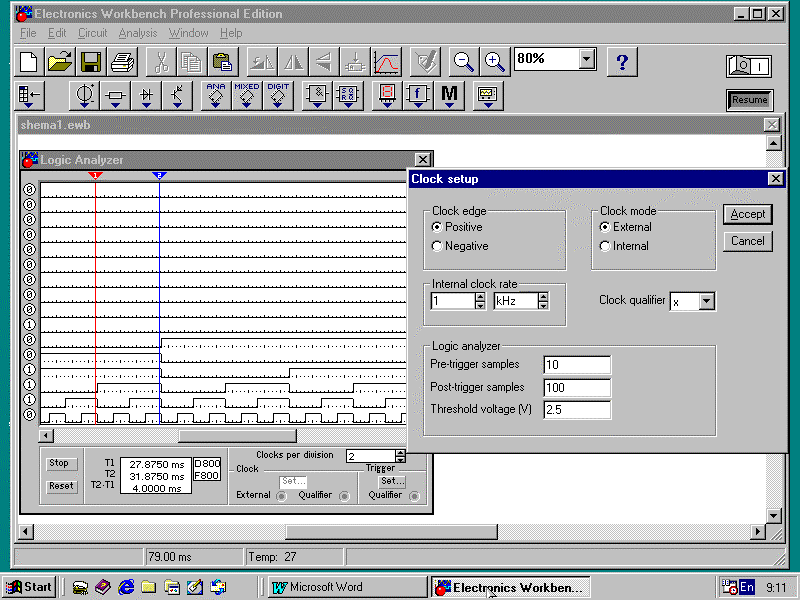Open the Logic Gates parts bin

click(317, 95)
